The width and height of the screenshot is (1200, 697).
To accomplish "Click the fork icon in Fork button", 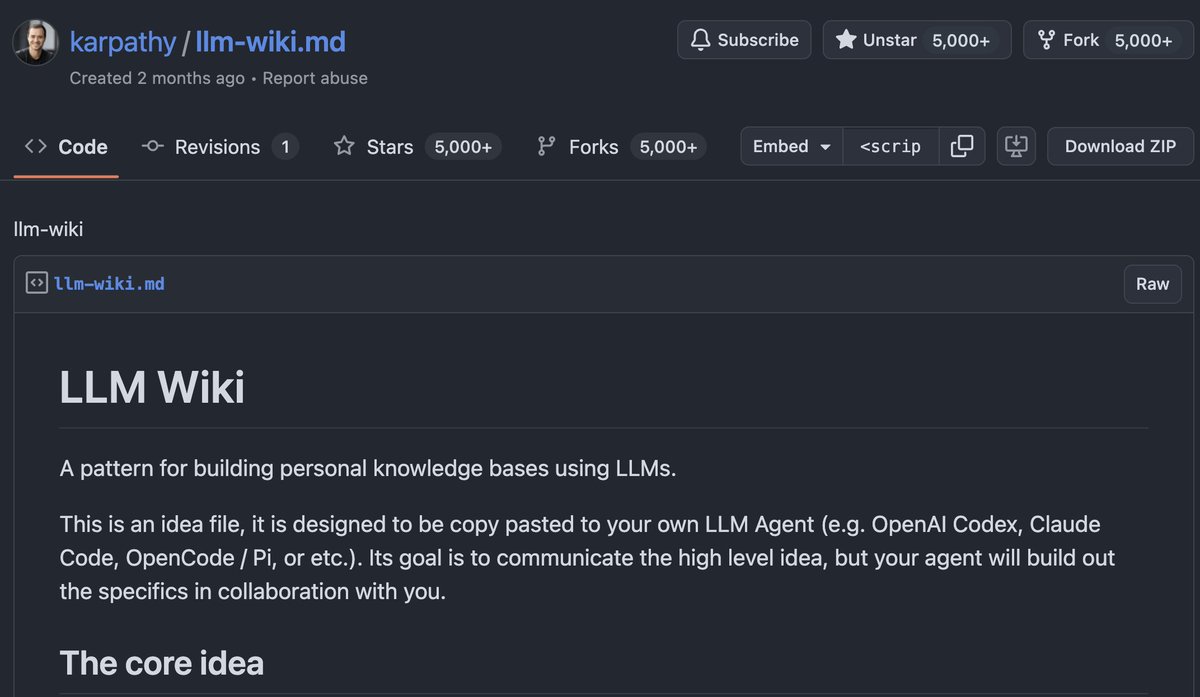I will 1046,40.
